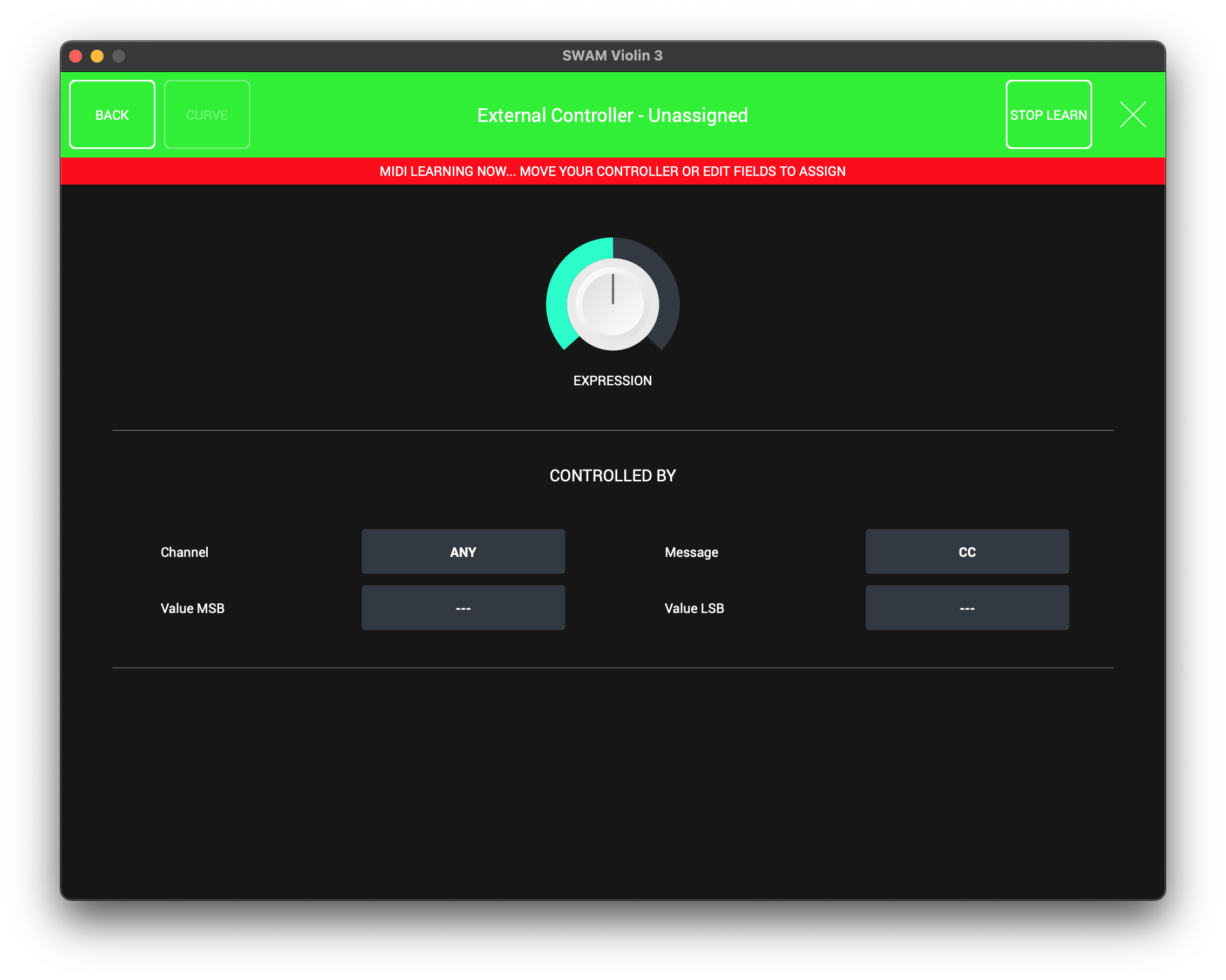Click the Expression knob
The width and height of the screenshot is (1226, 980).
point(612,304)
